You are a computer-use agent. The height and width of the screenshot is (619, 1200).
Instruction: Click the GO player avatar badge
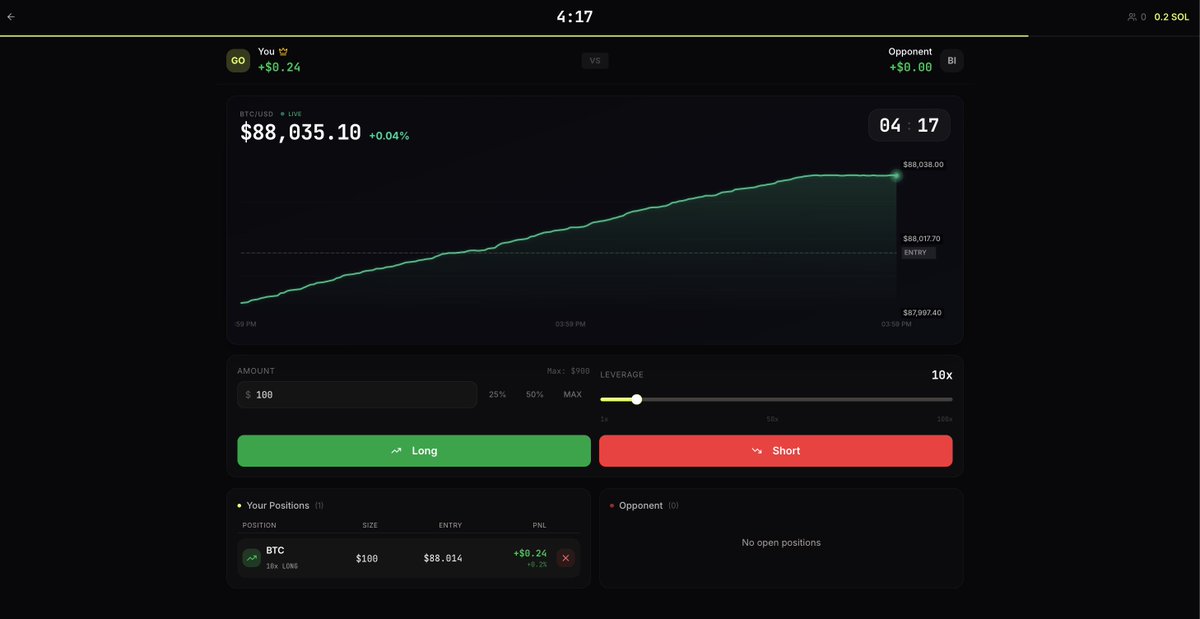click(x=238, y=60)
